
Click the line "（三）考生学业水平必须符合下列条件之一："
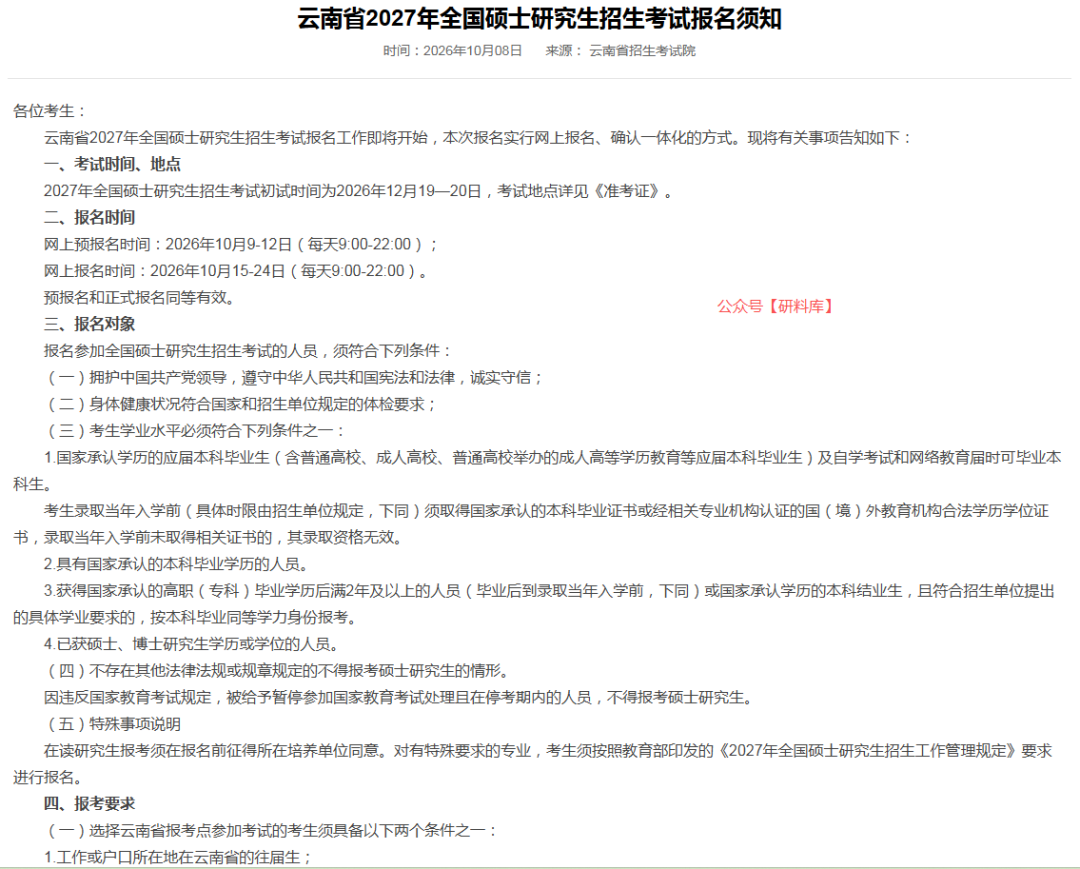(x=196, y=431)
